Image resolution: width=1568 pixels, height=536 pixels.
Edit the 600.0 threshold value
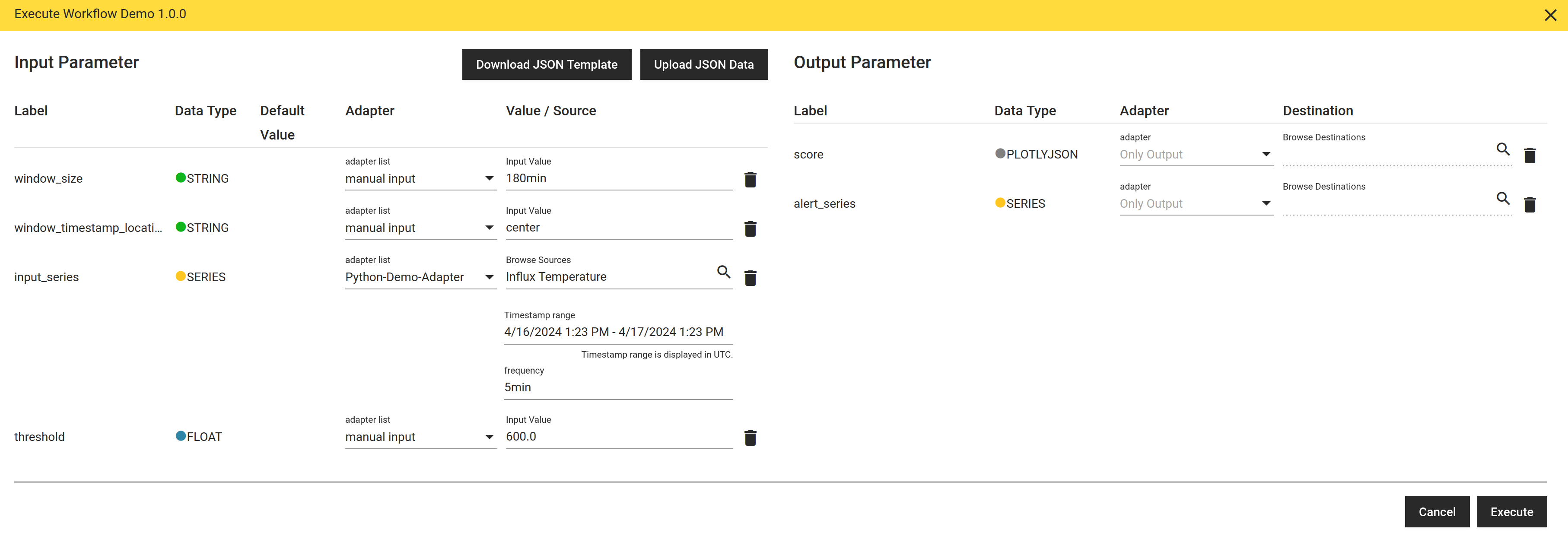(619, 438)
